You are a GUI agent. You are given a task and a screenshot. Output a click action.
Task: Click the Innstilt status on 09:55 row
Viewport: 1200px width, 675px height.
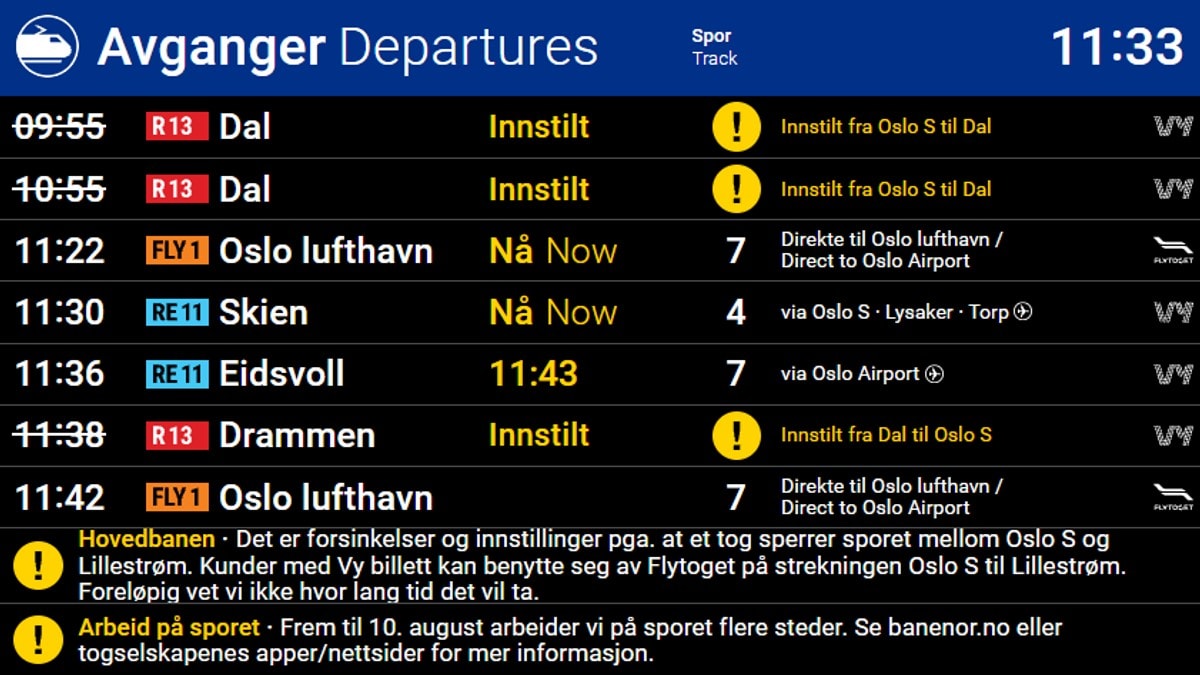pos(539,127)
